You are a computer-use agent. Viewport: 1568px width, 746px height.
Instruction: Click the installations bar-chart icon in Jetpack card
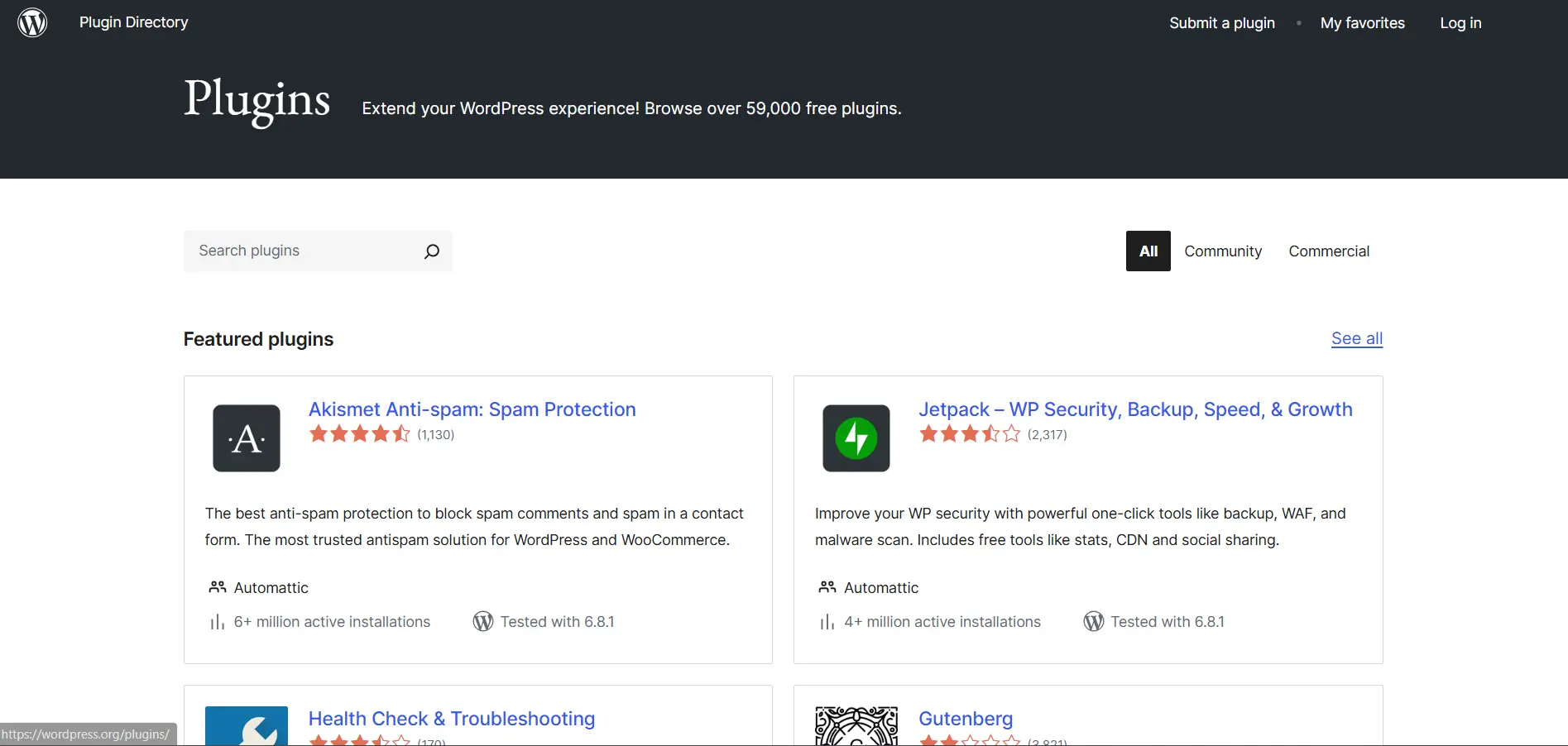(827, 622)
